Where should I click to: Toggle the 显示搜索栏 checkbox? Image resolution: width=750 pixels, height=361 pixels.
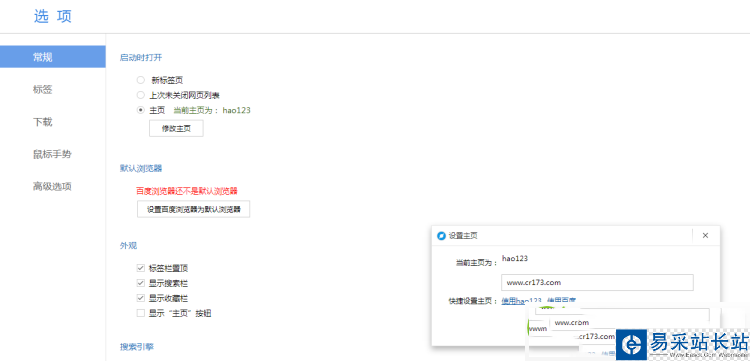[x=141, y=283]
